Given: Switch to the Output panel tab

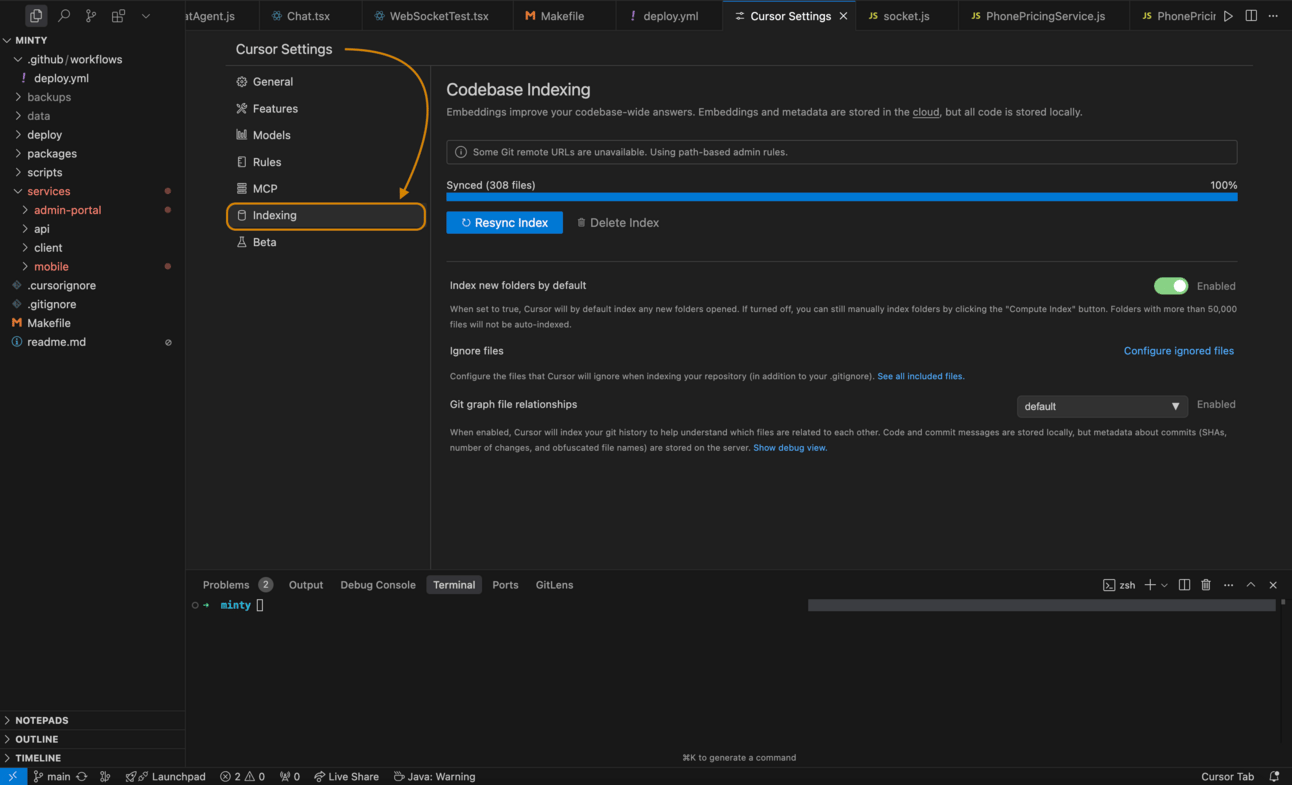Looking at the screenshot, I should (306, 585).
